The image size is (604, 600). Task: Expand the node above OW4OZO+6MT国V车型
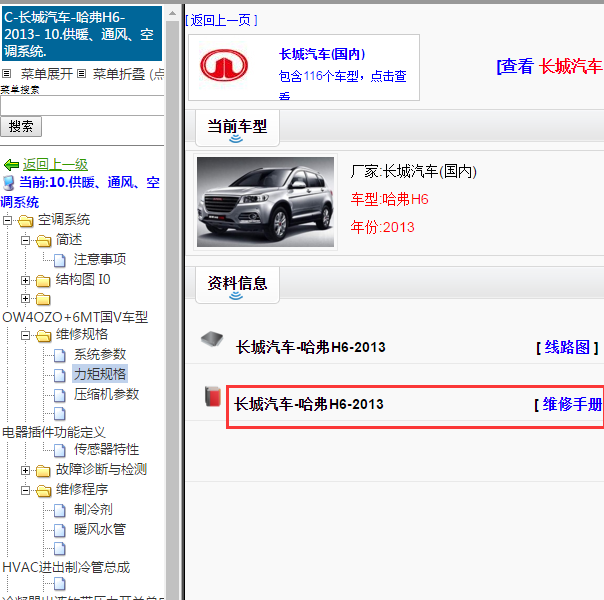(x=25, y=298)
